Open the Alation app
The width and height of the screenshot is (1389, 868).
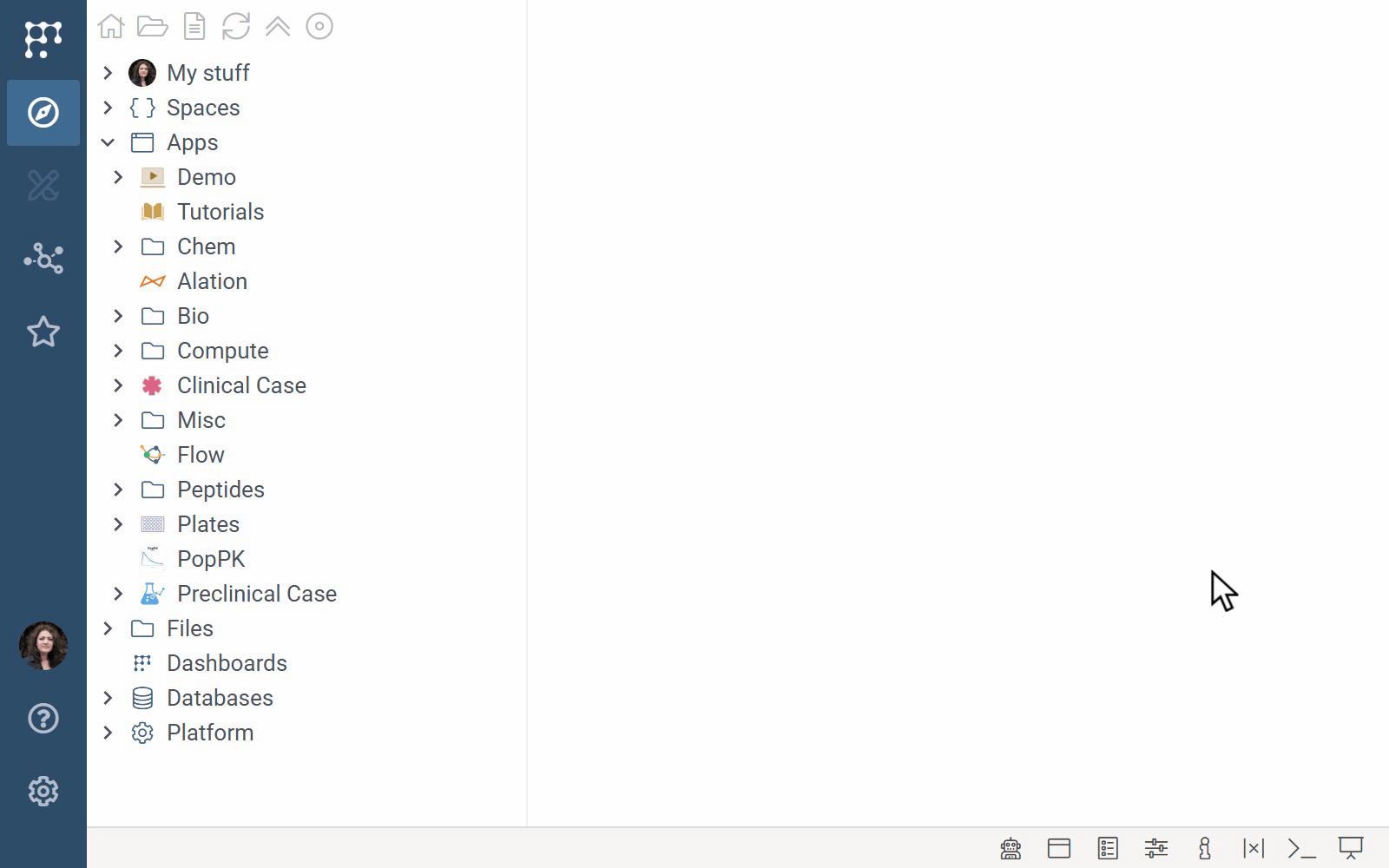[213, 281]
